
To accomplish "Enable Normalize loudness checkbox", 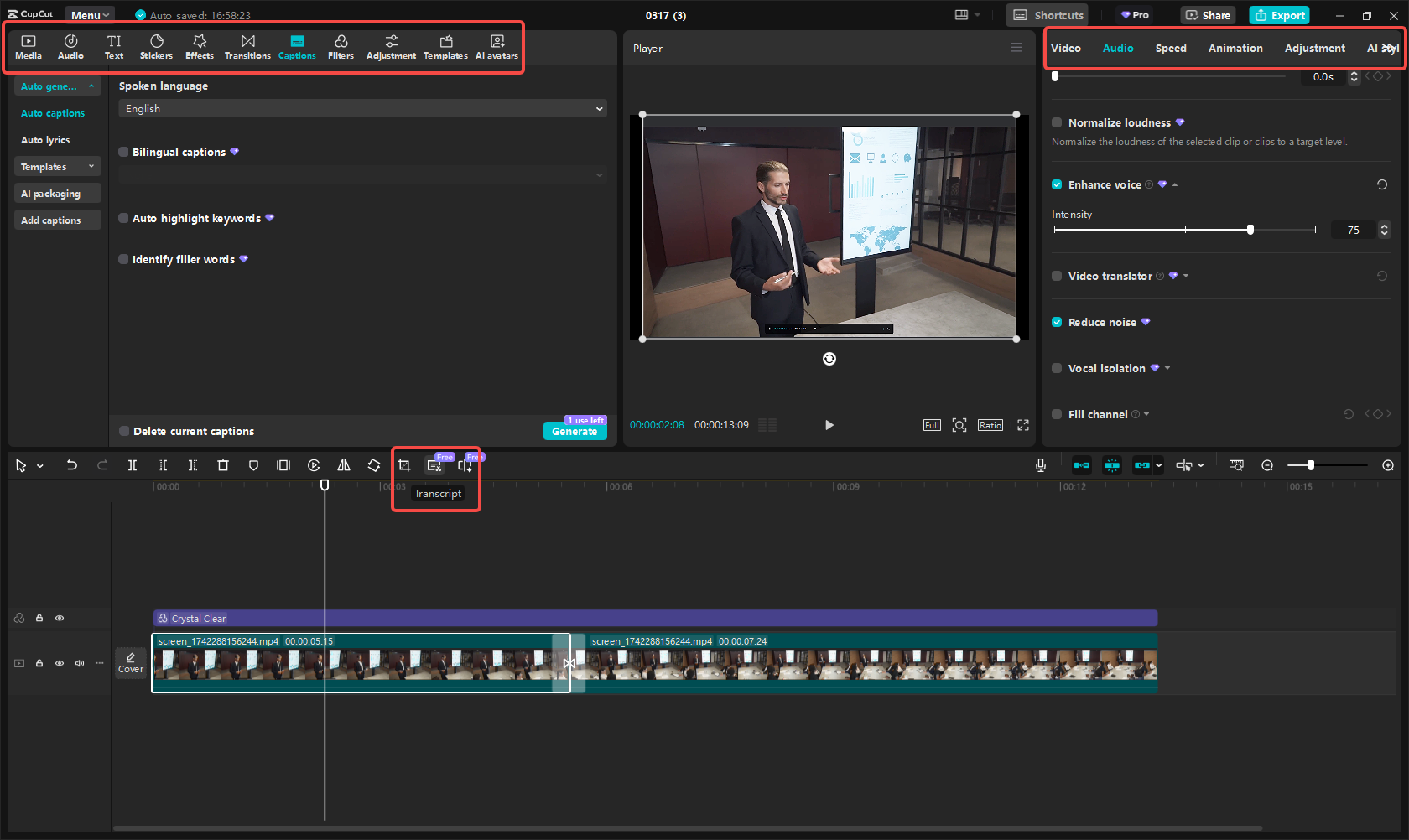I will 1057,122.
